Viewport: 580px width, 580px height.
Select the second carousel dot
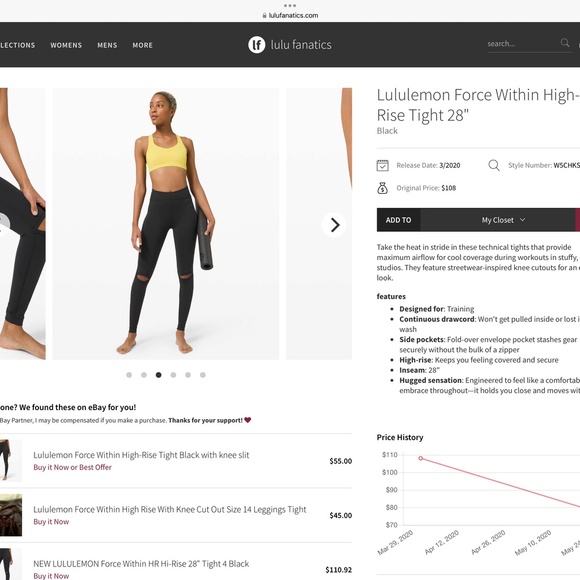pos(144,375)
